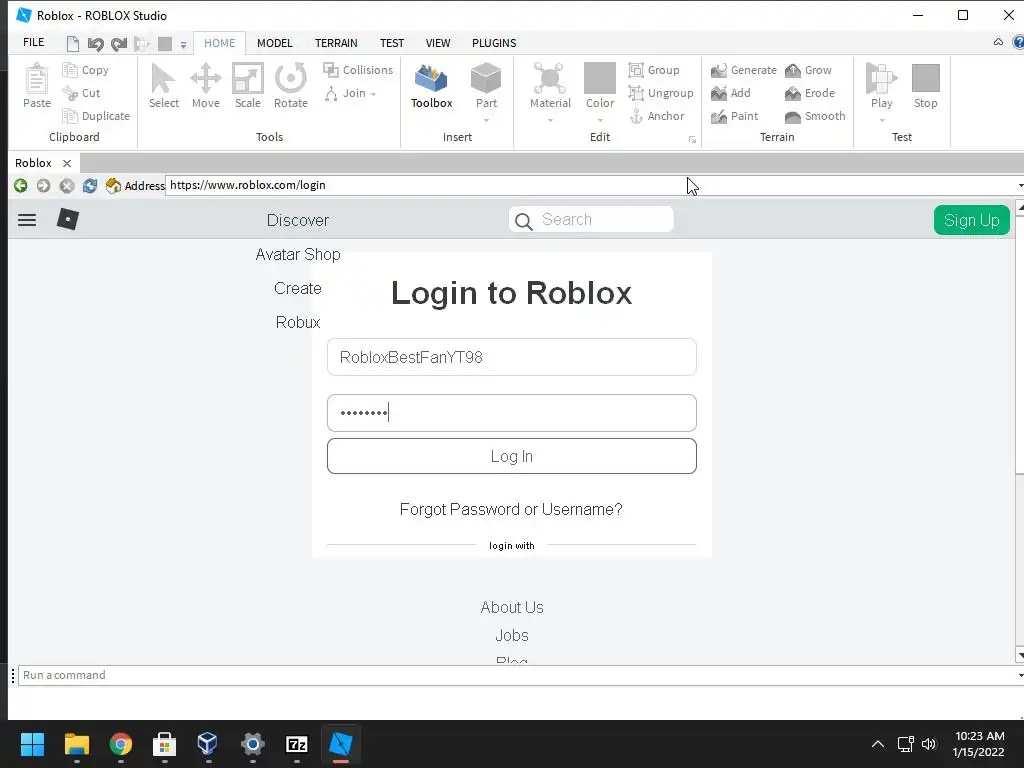The width and height of the screenshot is (1024, 768).
Task: Collapse the ribbon with the chevron
Action: tap(998, 42)
